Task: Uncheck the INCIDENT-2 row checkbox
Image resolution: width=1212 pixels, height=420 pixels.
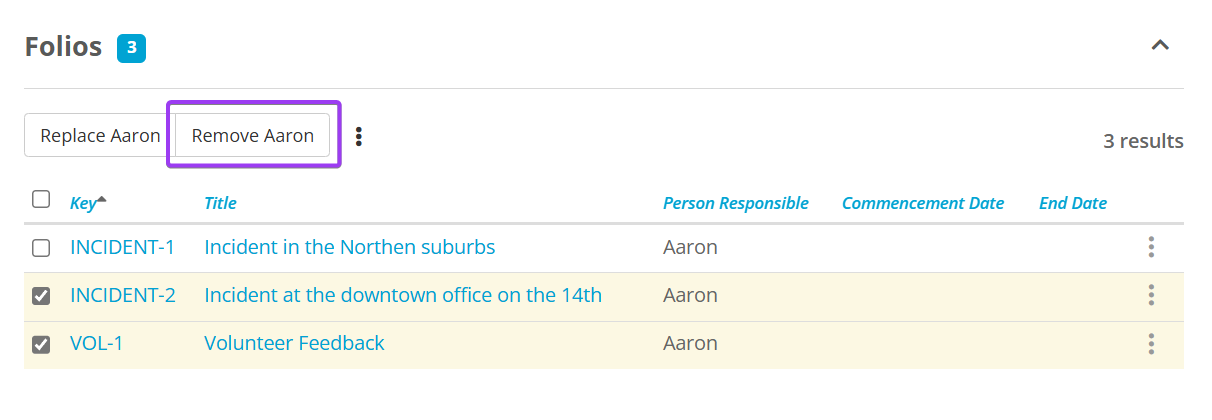Action: (41, 296)
